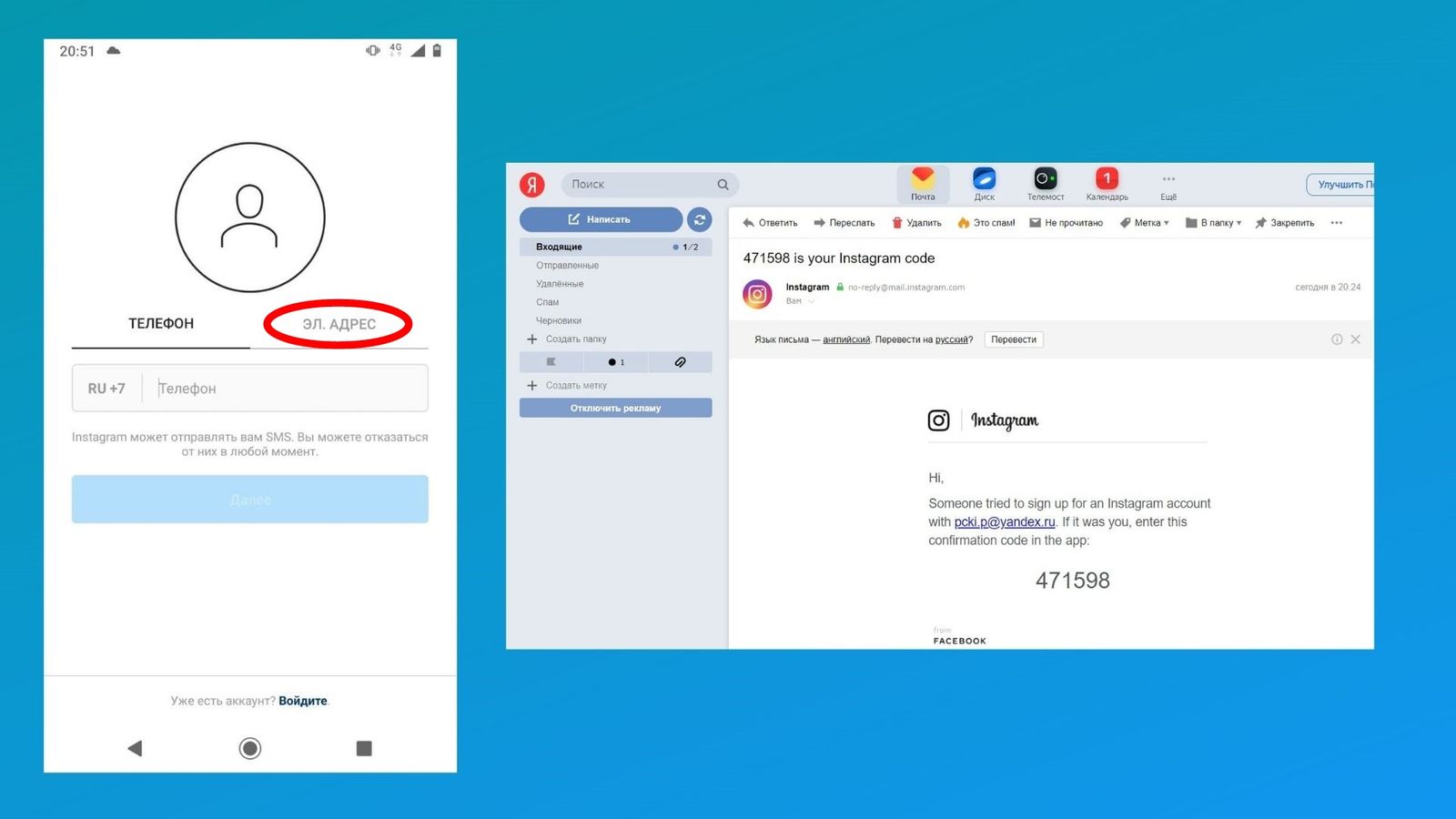Click the timestamp сегодня в 20:24
1456x819 pixels.
click(1328, 288)
